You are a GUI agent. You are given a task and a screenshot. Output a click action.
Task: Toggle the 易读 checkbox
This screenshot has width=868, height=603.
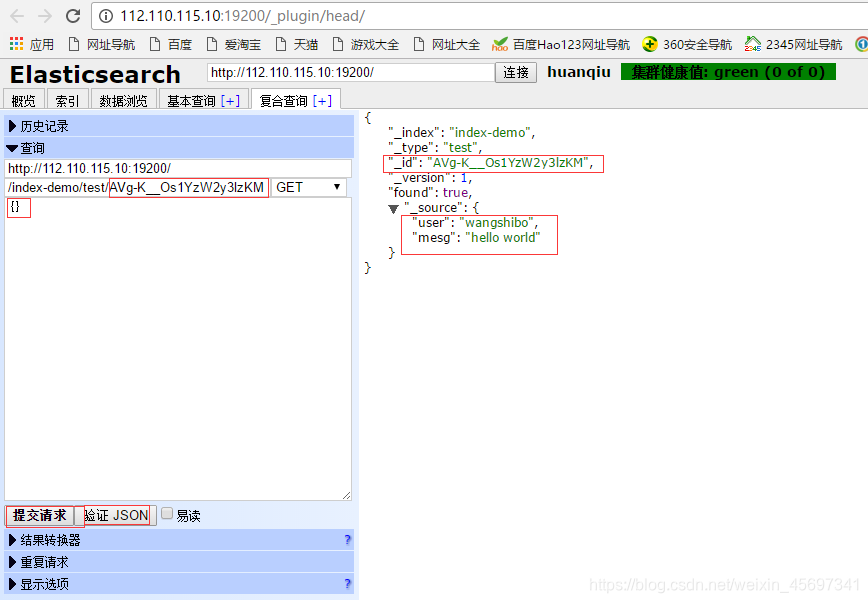[167, 514]
